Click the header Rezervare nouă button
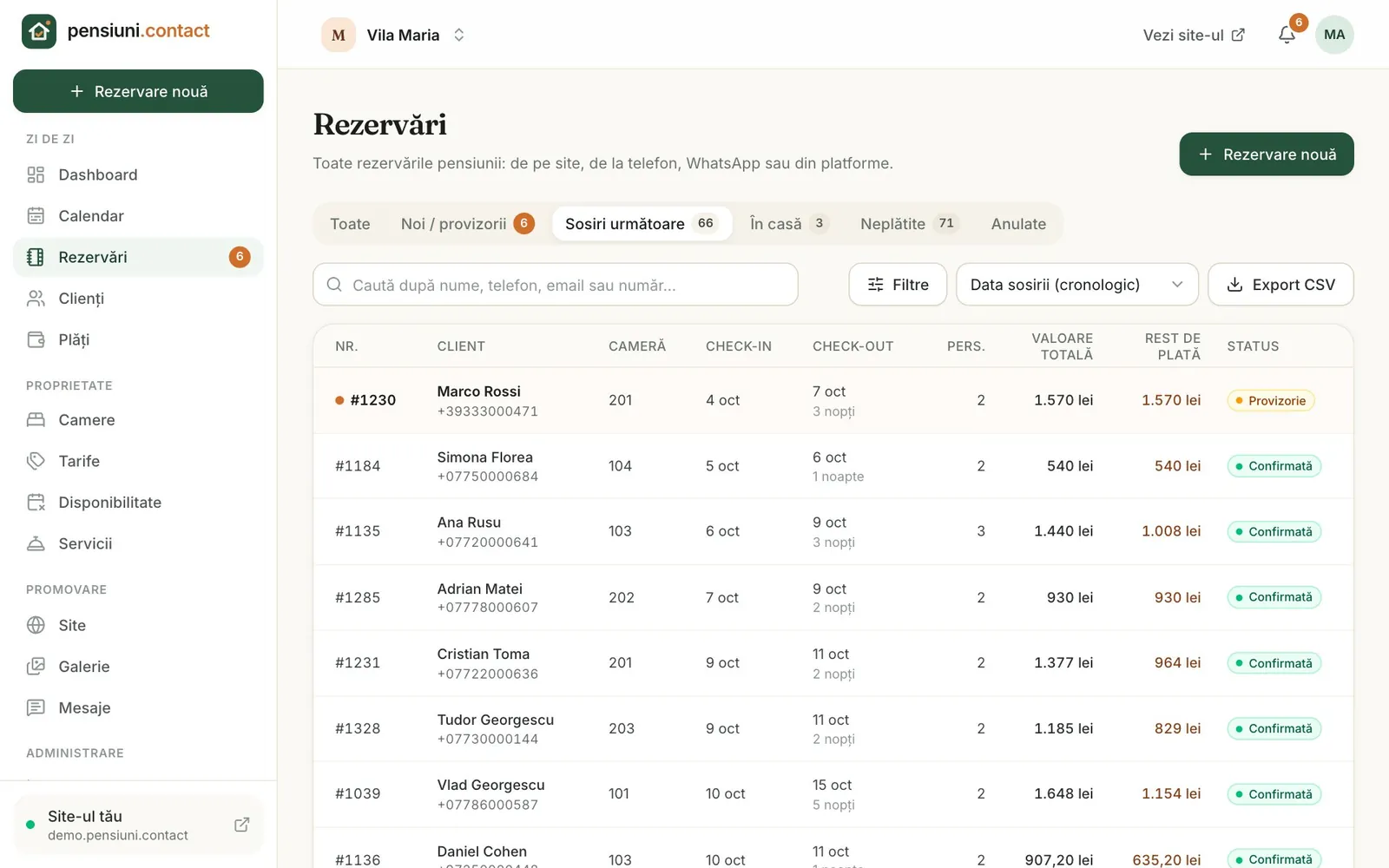1389x868 pixels. [x=1267, y=155]
